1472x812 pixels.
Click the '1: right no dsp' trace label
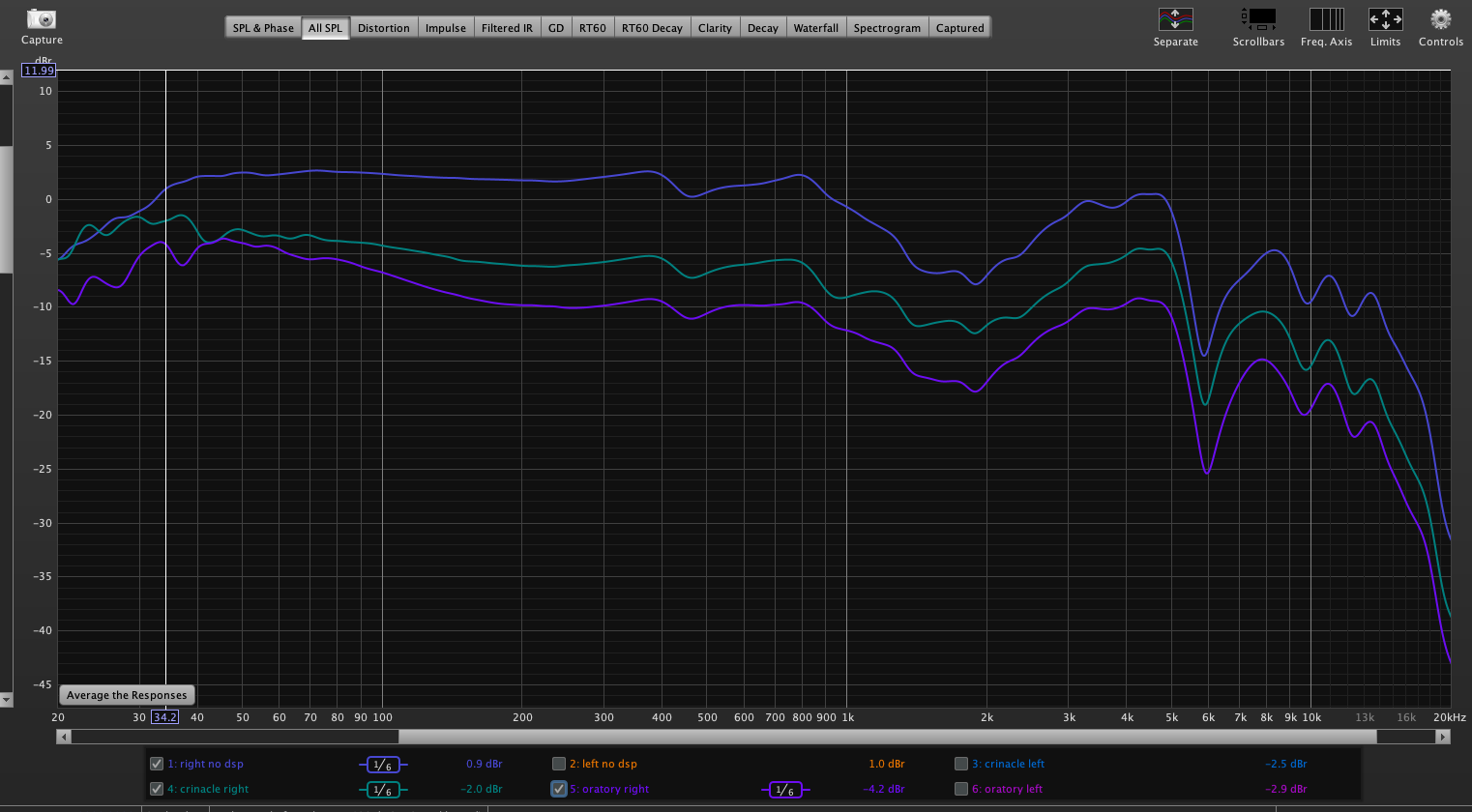tap(205, 764)
